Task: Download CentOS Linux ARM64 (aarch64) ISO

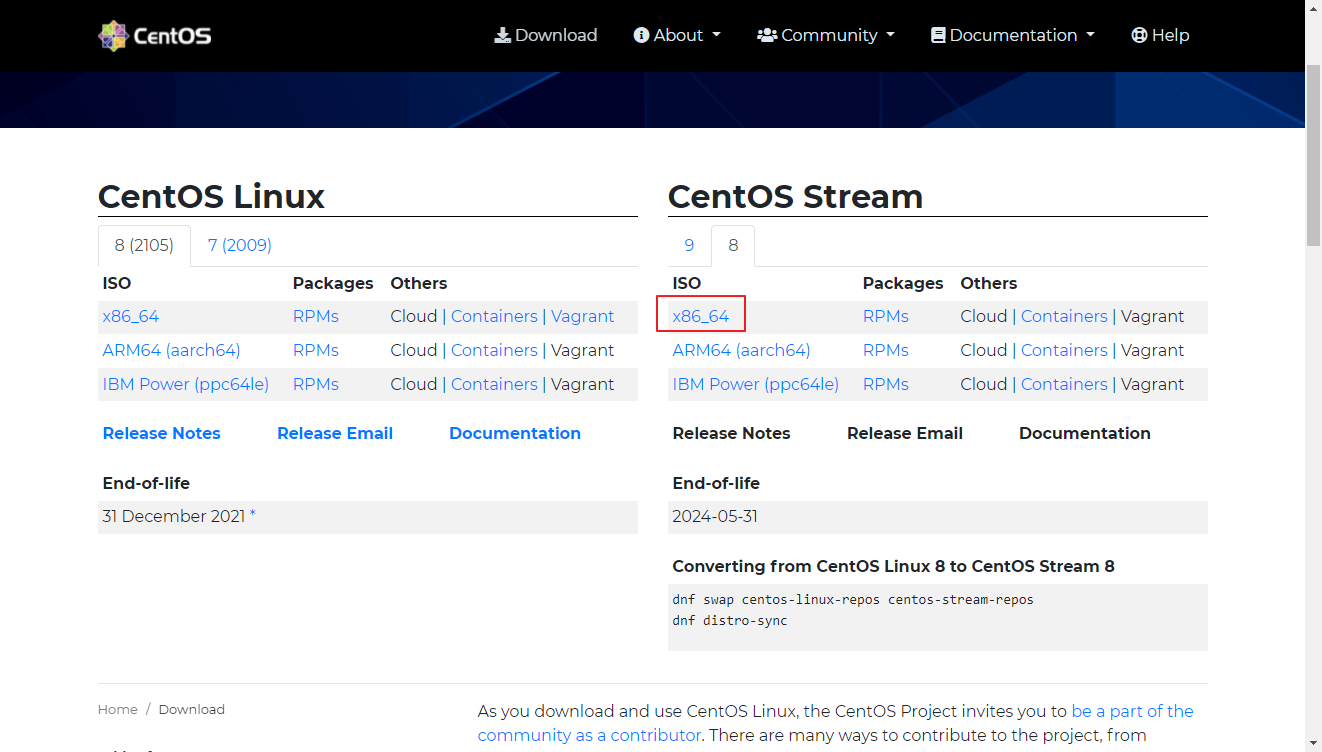Action: click(171, 350)
